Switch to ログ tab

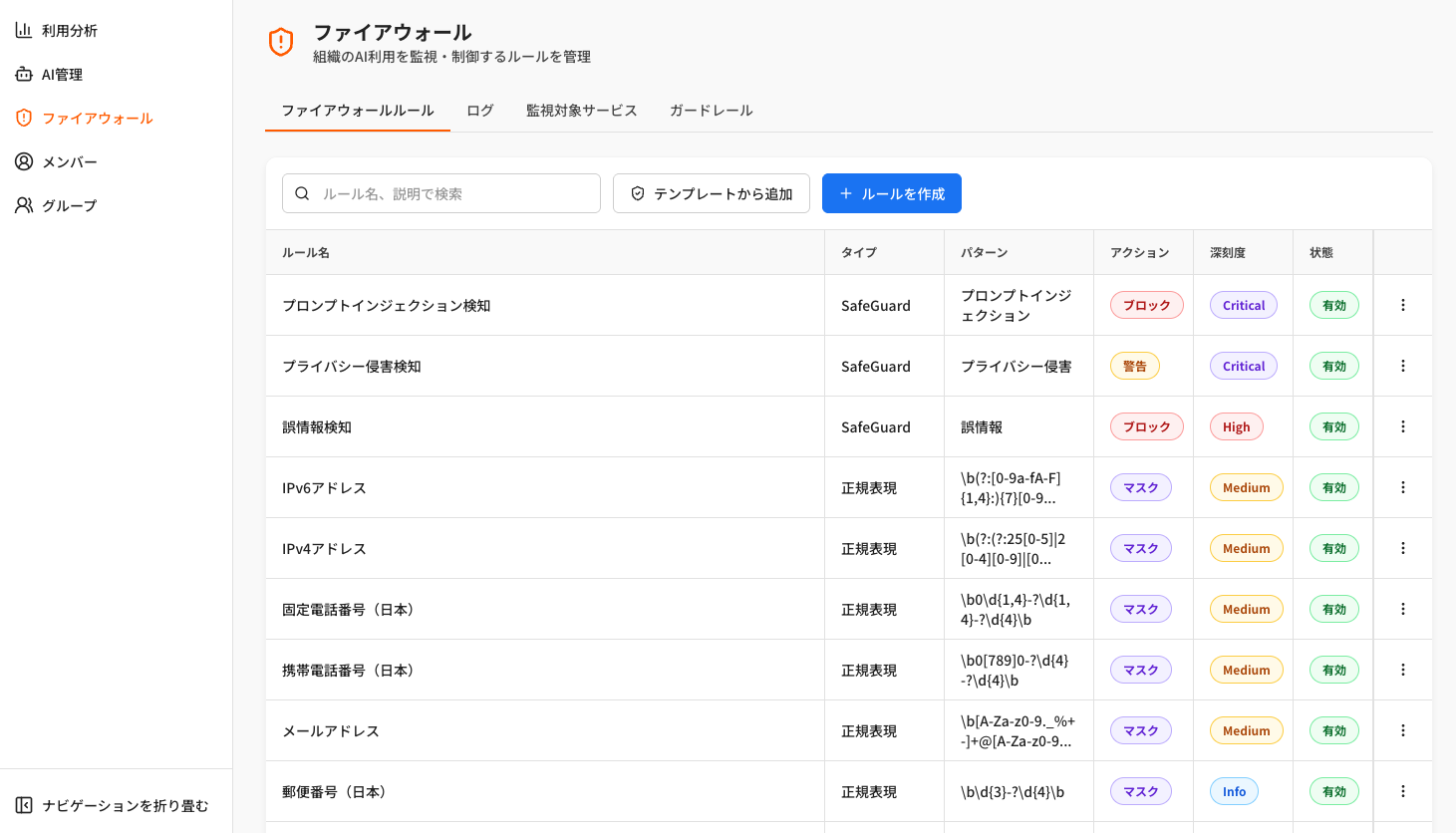480,111
